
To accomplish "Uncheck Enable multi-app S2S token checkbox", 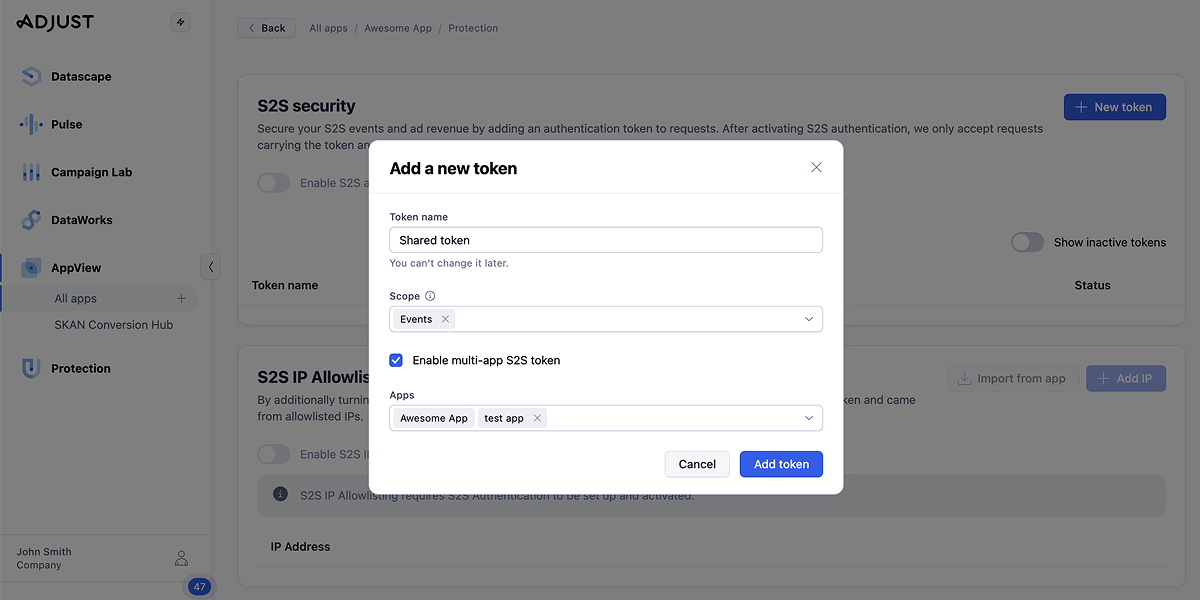I will 396,360.
